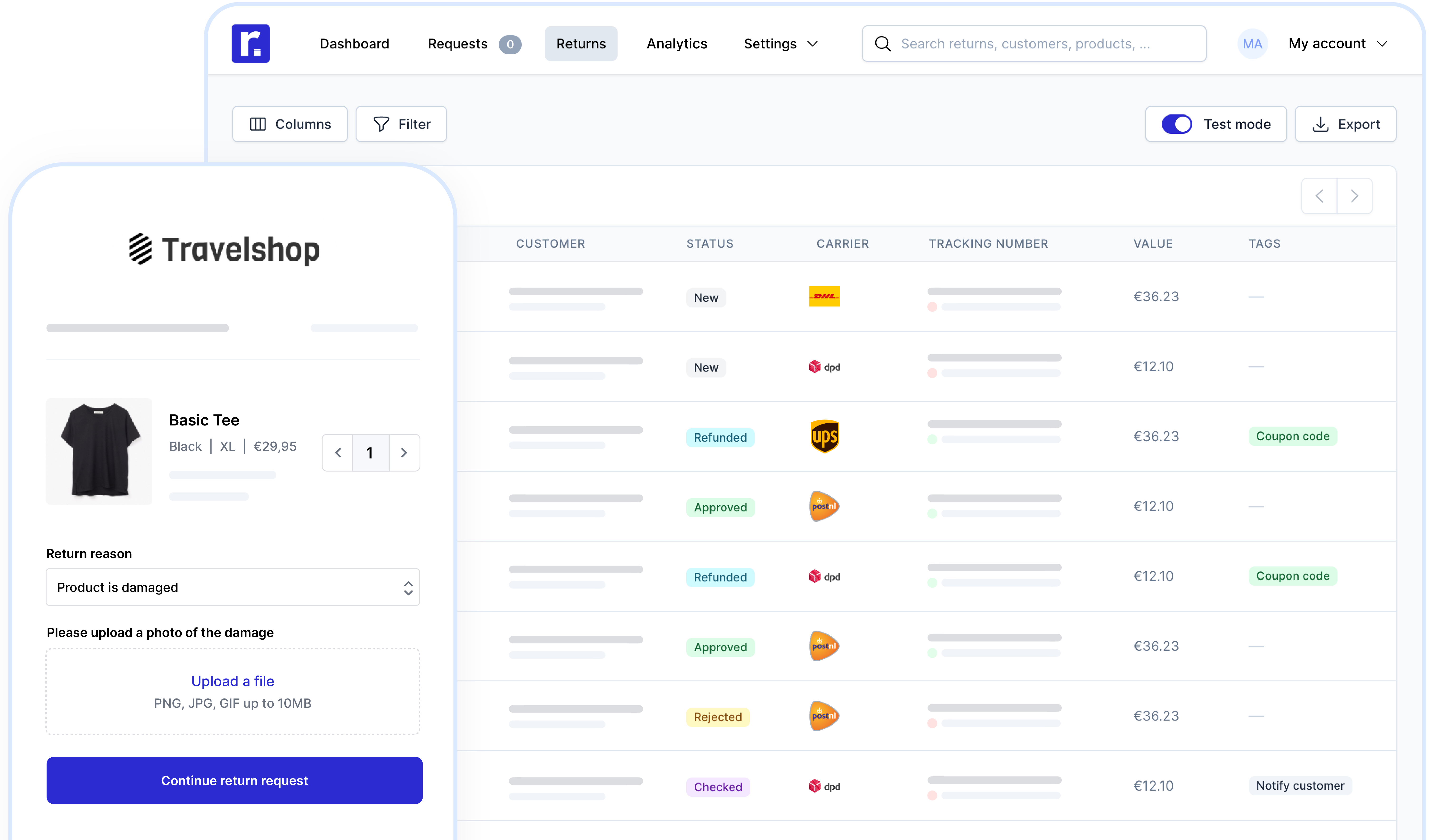Switch to the Analytics tab
Viewport: 1442px width, 840px height.
[676, 44]
